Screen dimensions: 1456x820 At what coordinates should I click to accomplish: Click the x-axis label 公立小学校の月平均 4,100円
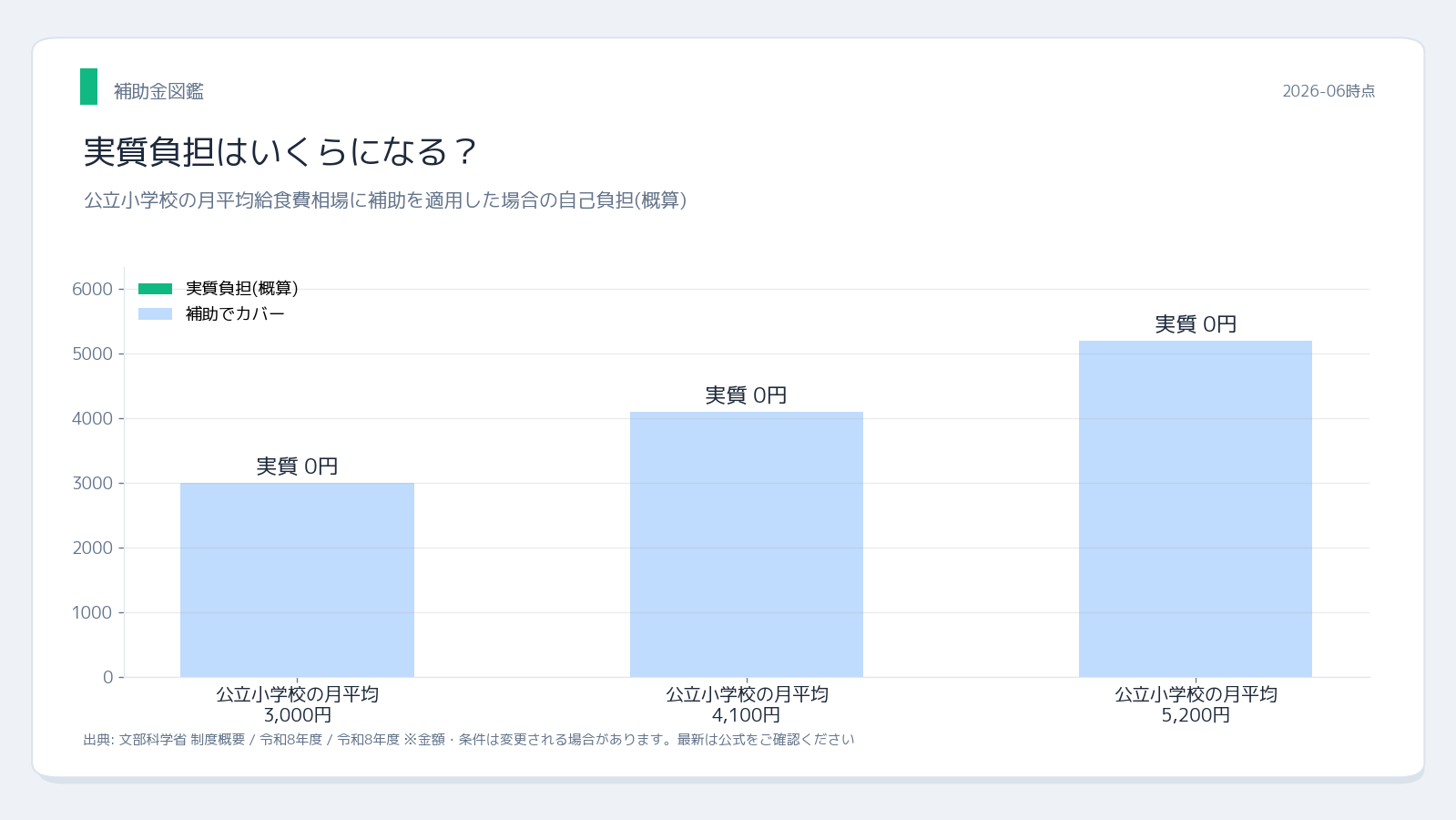click(x=747, y=704)
